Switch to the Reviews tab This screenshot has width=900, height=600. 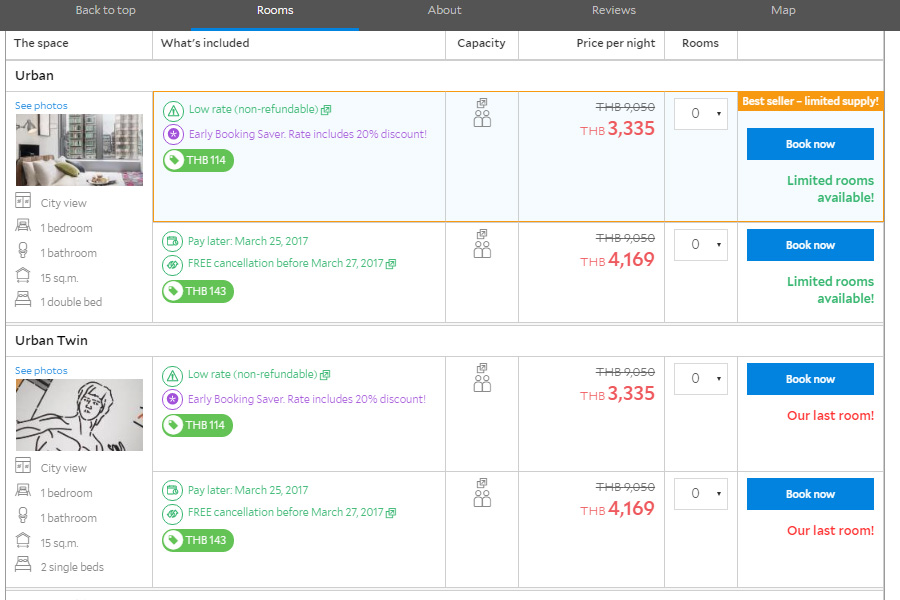coord(613,10)
